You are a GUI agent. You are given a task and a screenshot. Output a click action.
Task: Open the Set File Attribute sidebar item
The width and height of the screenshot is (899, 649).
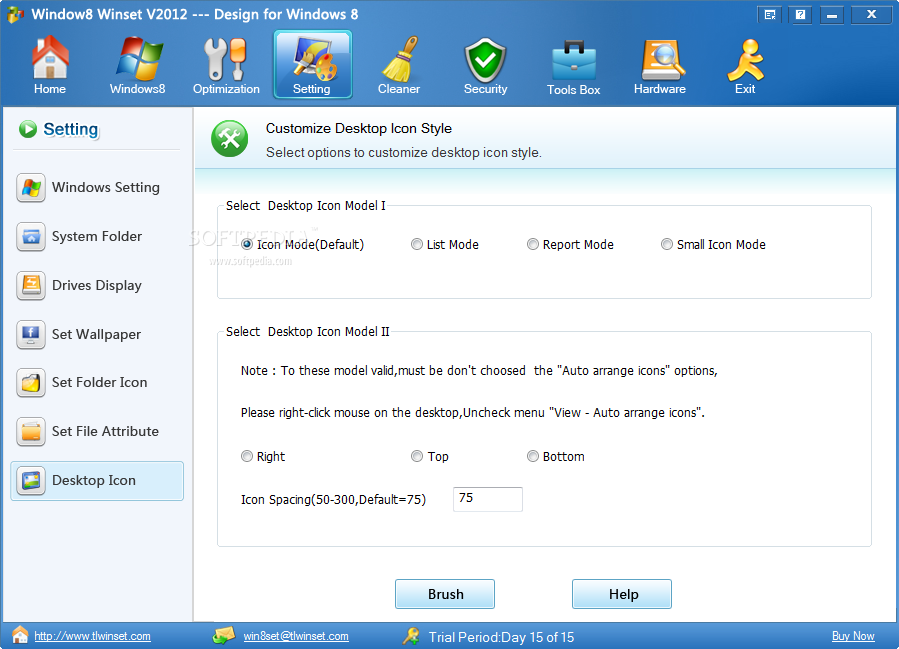pyautogui.click(x=97, y=432)
